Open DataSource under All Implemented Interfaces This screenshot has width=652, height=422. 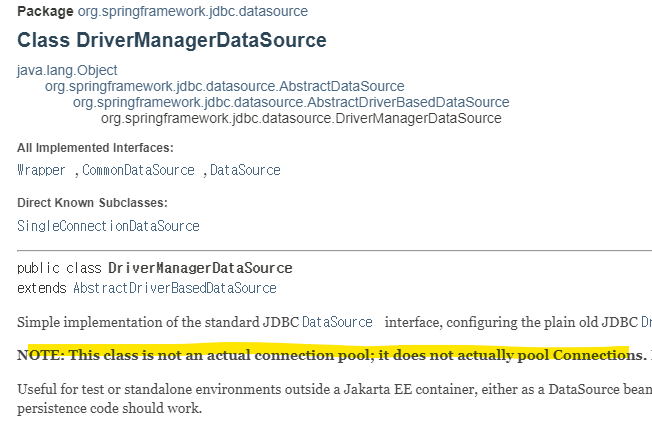tap(245, 170)
